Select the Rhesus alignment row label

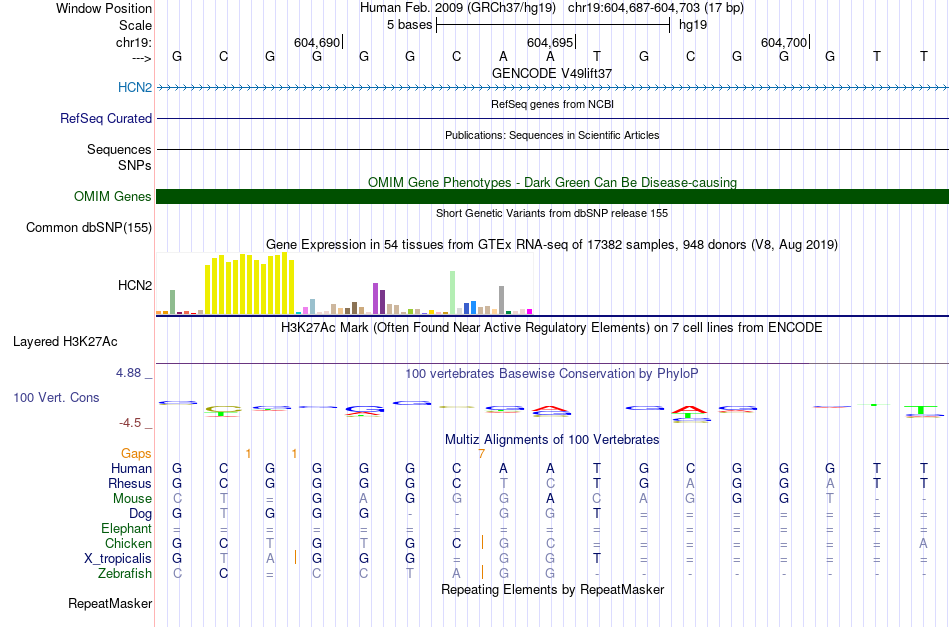pos(130,483)
